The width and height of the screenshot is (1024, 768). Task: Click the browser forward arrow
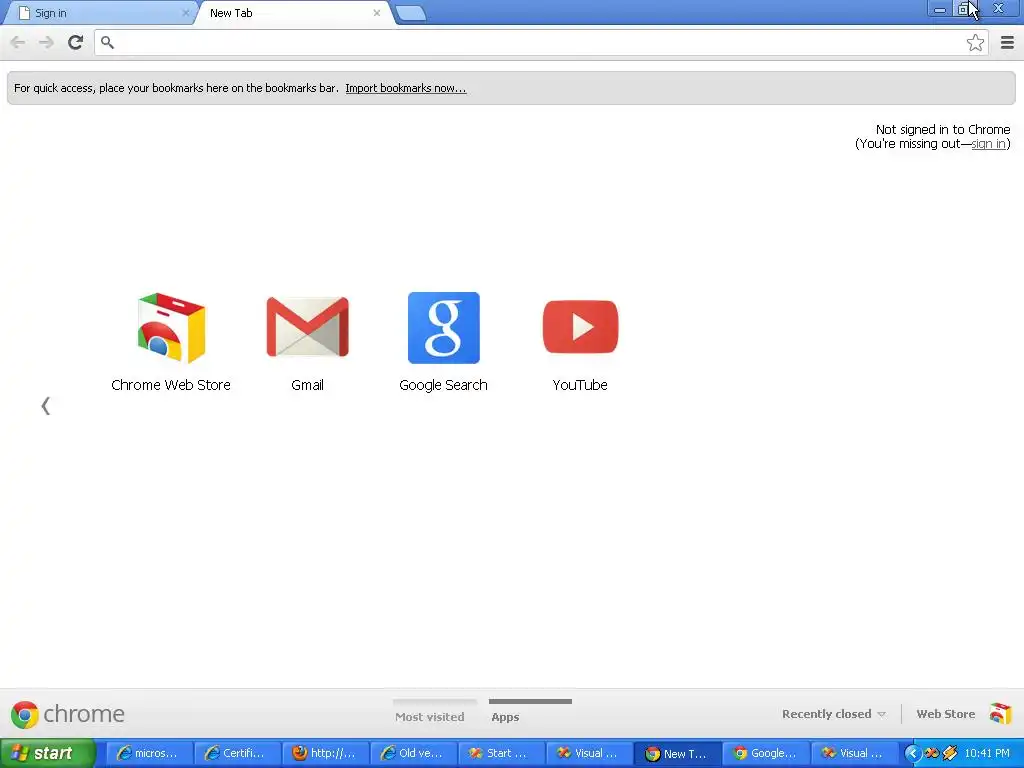[46, 42]
